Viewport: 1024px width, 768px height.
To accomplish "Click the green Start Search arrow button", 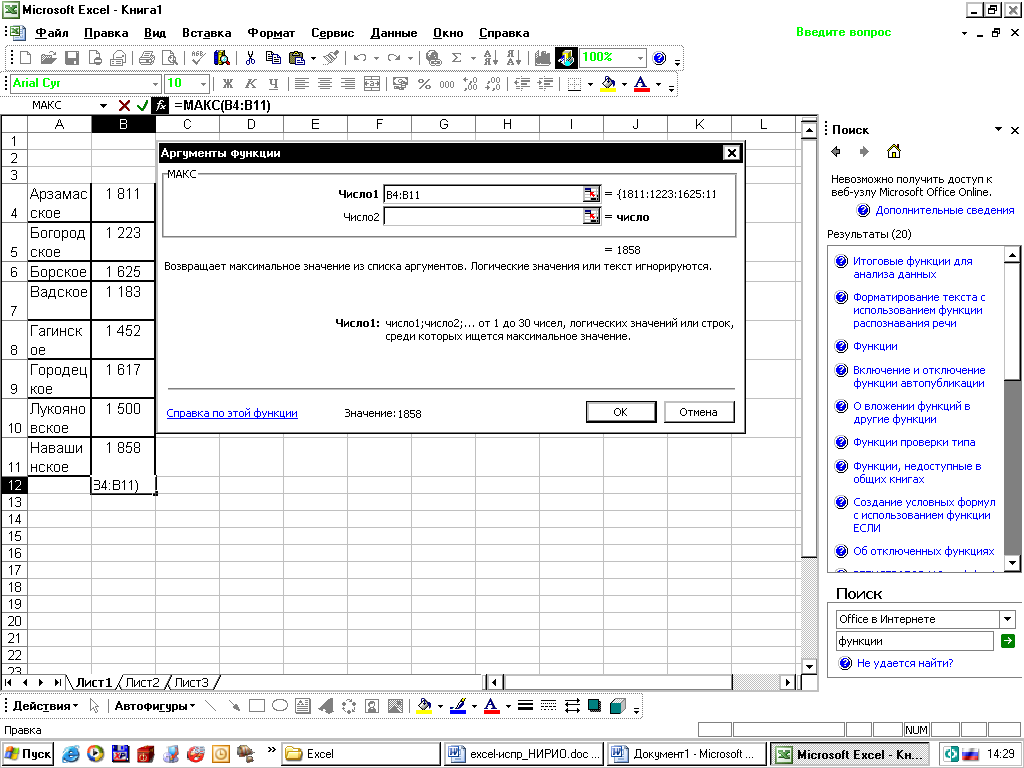I will 1007,641.
